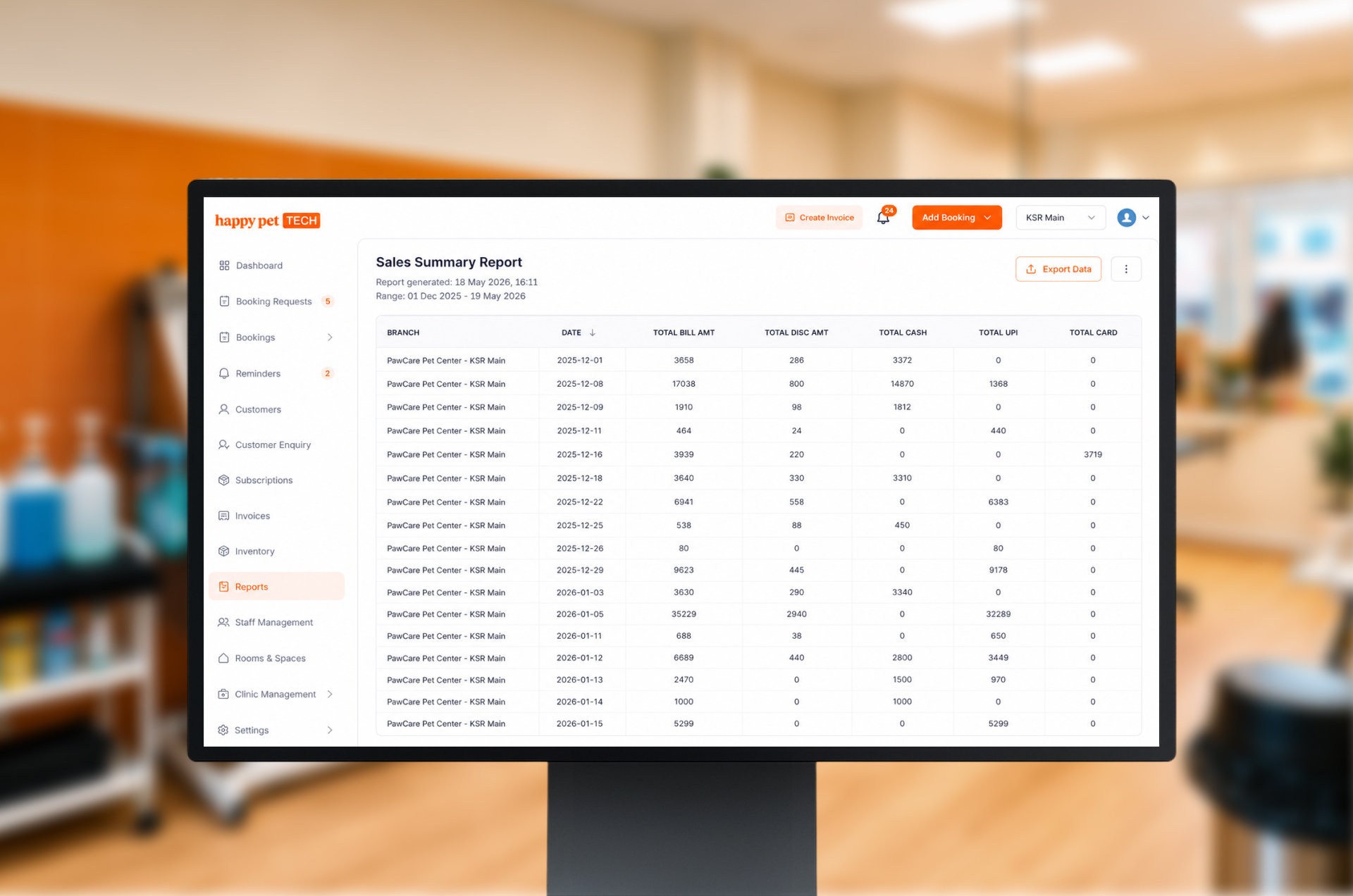Screen dimensions: 1353x896
Task: Click the date cell 2026-01-12
Action: (x=580, y=658)
